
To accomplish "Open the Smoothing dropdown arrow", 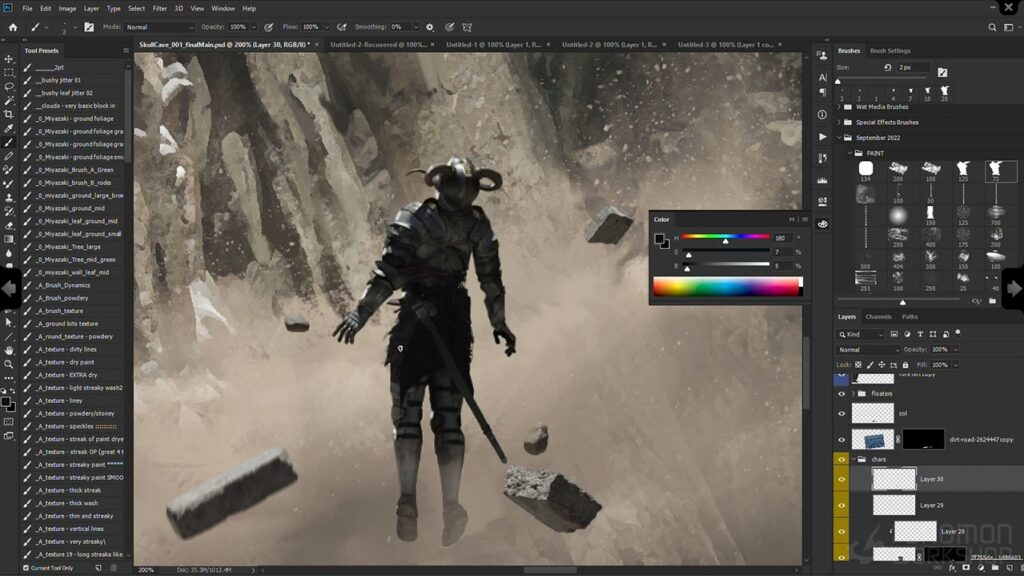I will coord(415,27).
